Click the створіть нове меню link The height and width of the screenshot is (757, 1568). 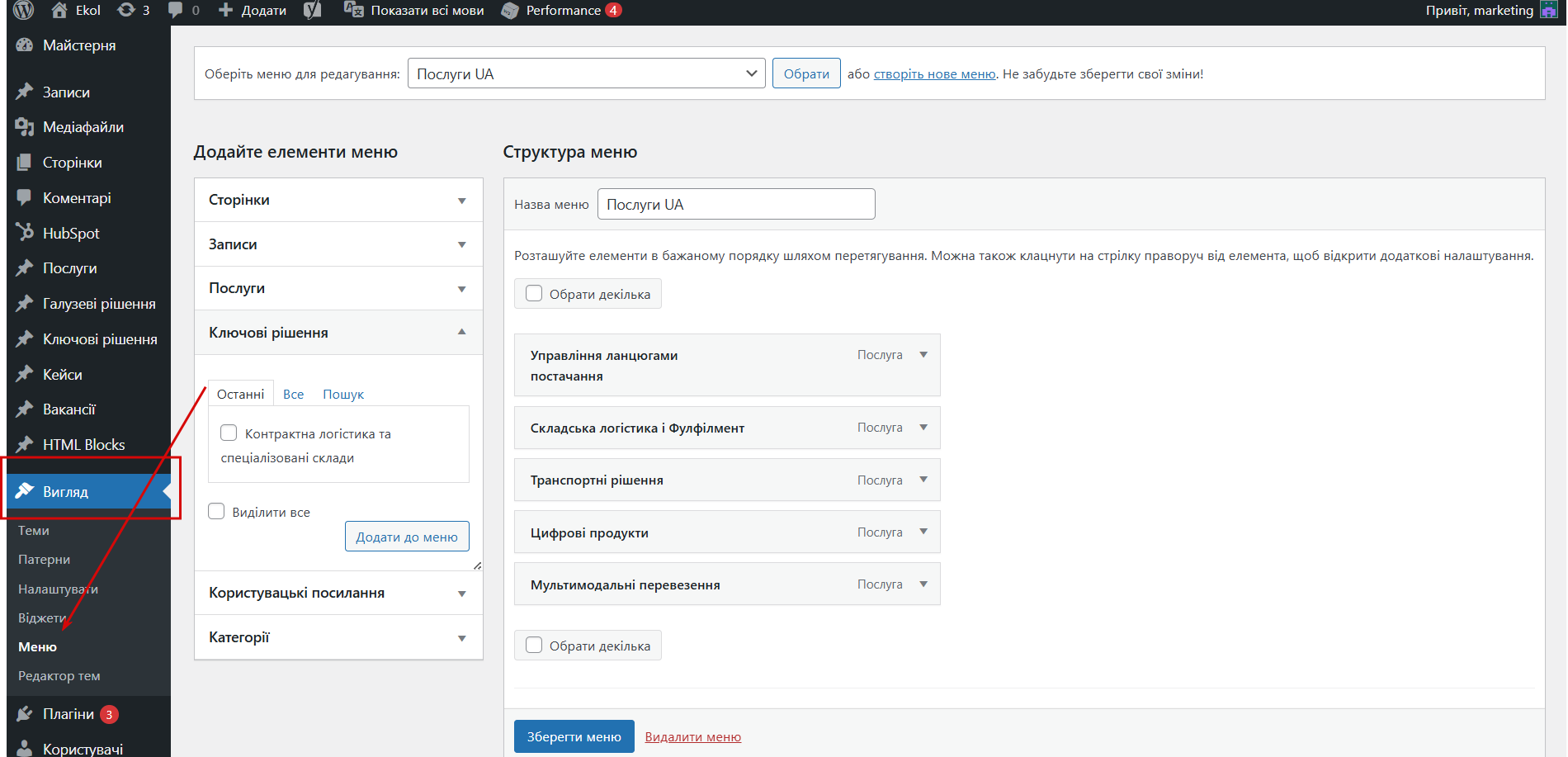(934, 74)
